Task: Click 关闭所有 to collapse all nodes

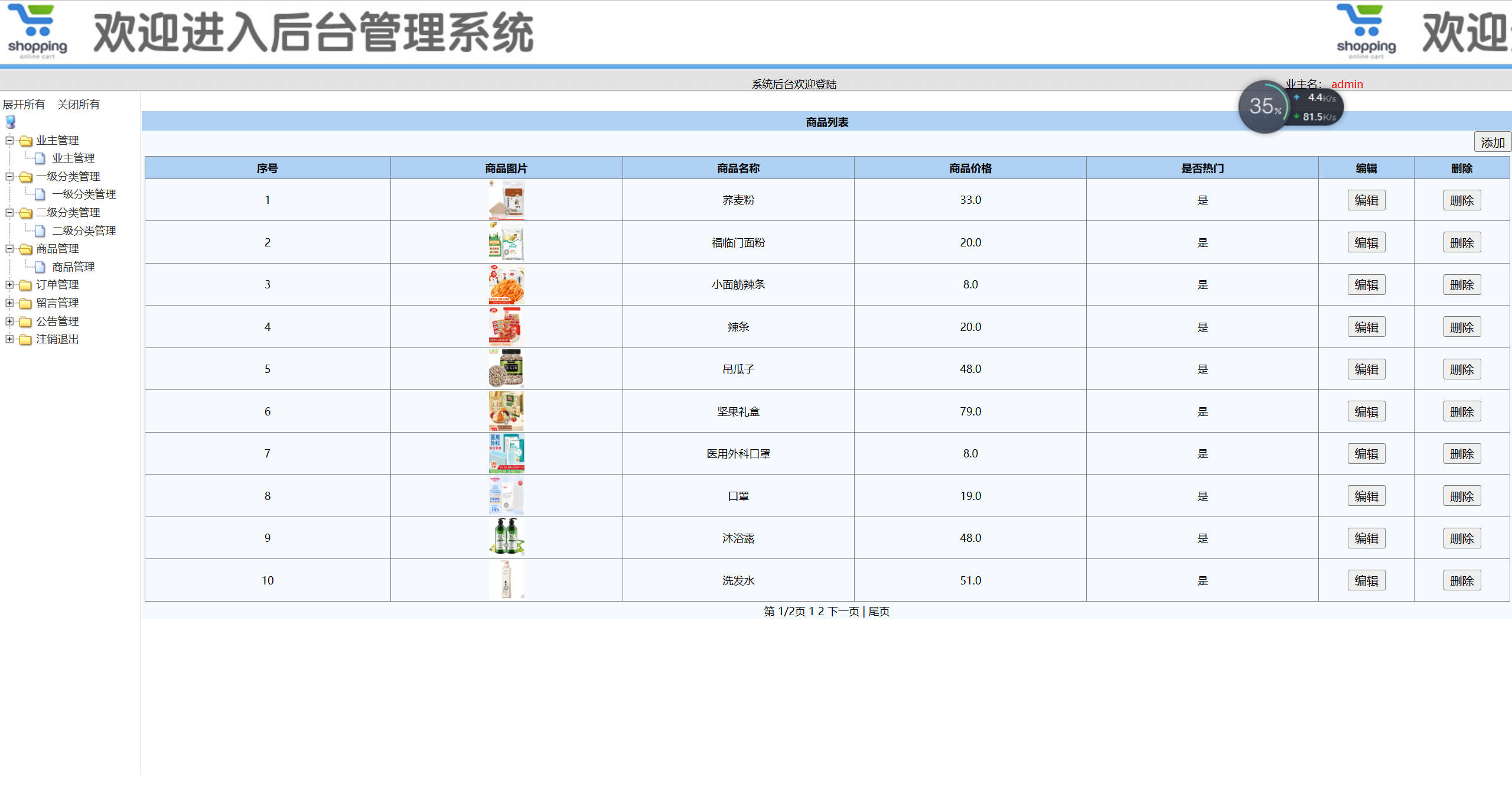Action: click(79, 105)
